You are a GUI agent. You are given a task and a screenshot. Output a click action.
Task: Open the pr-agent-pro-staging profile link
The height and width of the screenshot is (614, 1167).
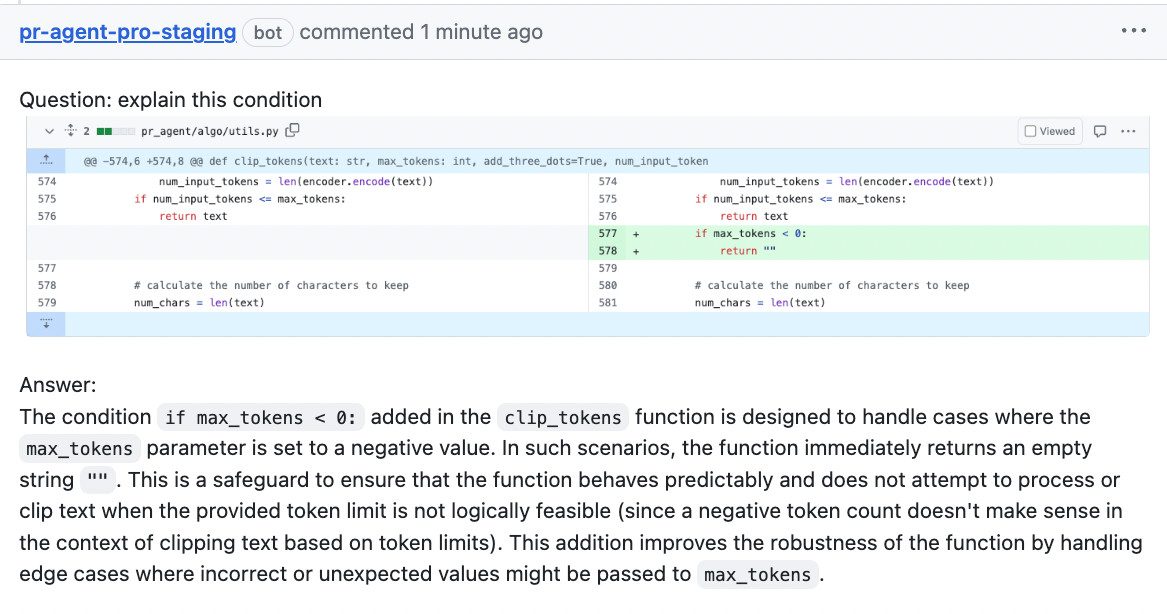tap(128, 32)
